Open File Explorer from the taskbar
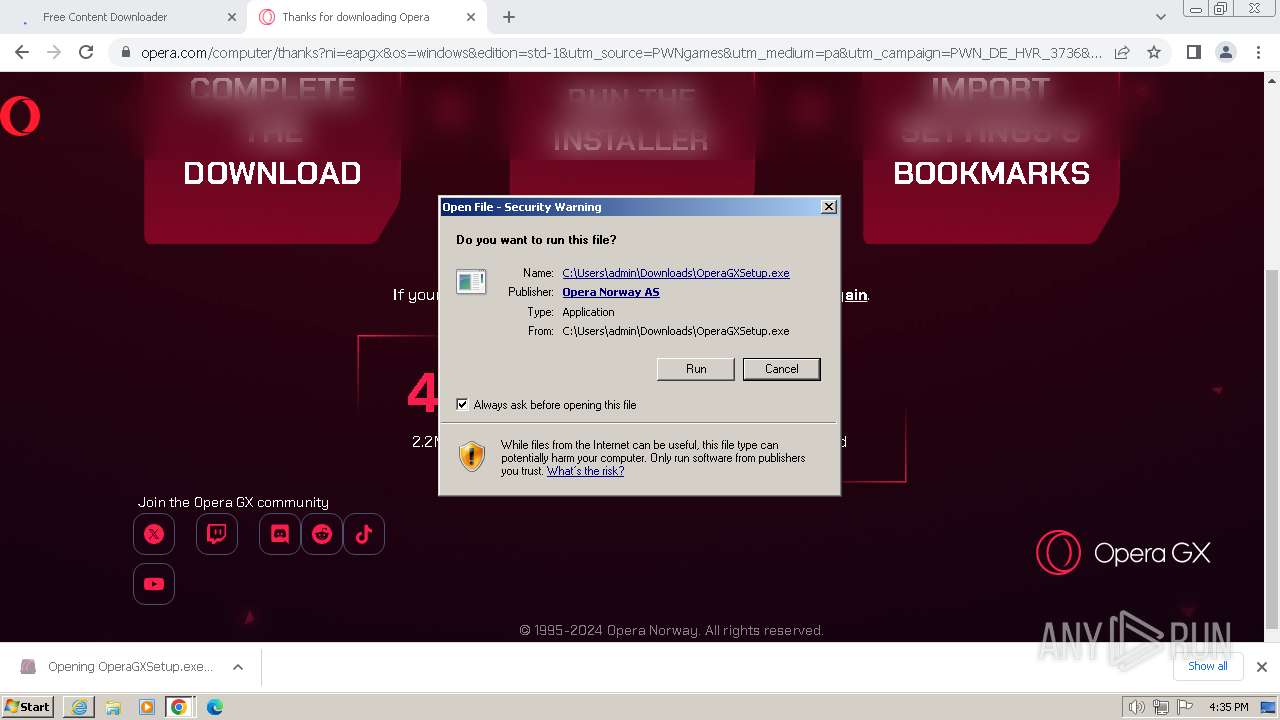Screen dimensions: 1280x720 (113, 707)
